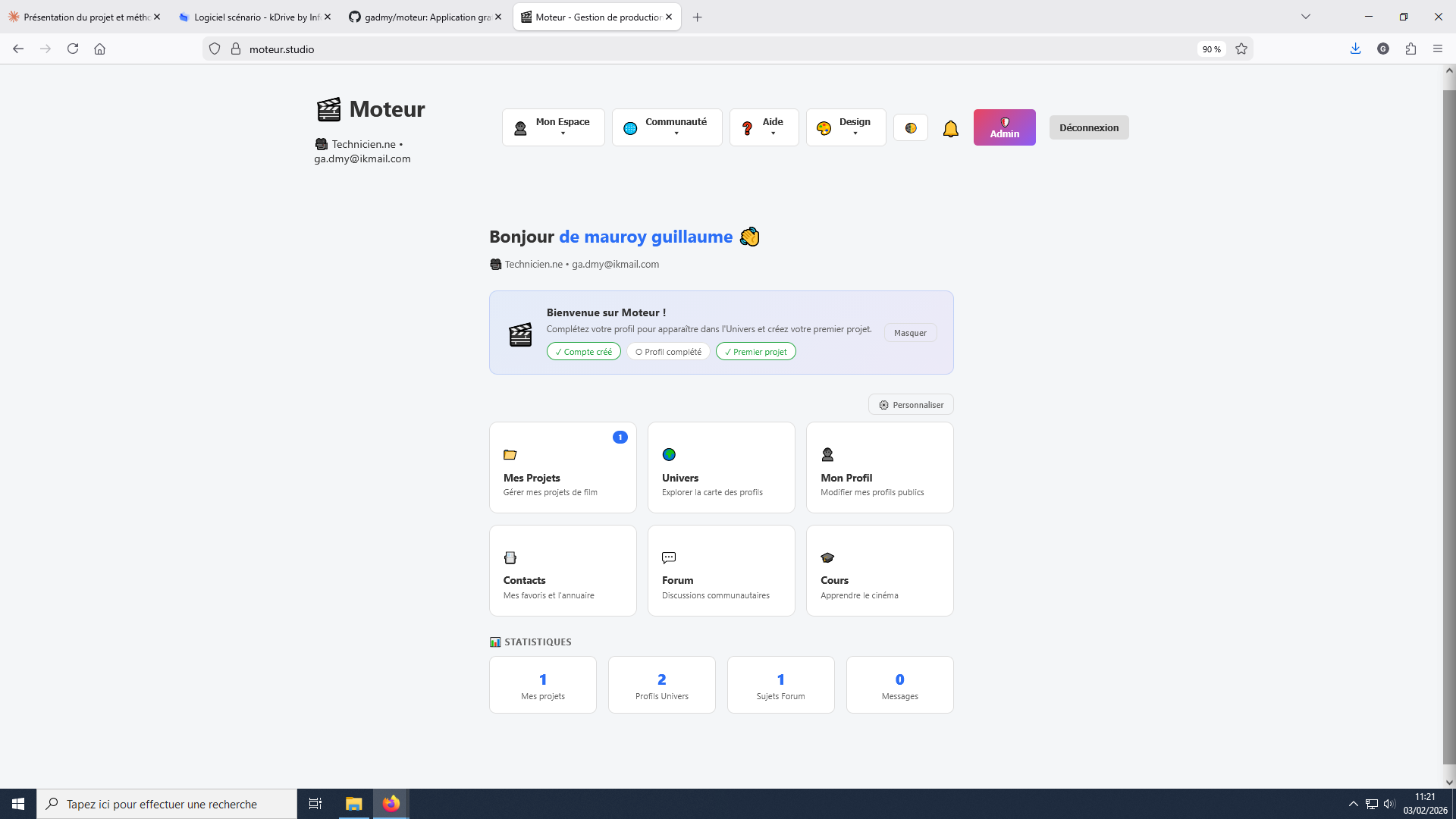The height and width of the screenshot is (819, 1456).
Task: Expand the Mon Espace dropdown
Action: coord(553,127)
